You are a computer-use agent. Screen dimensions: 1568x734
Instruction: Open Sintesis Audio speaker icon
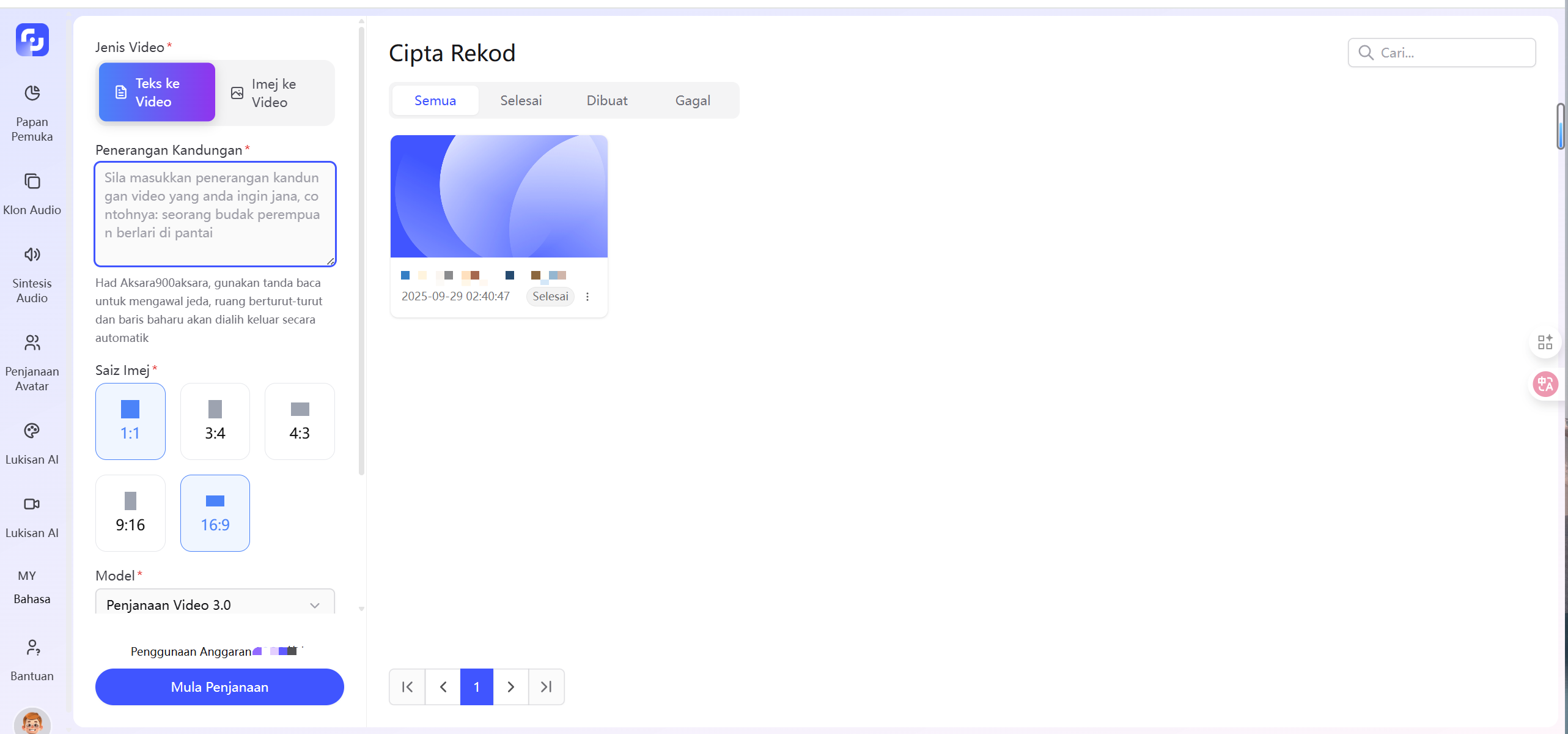click(32, 254)
